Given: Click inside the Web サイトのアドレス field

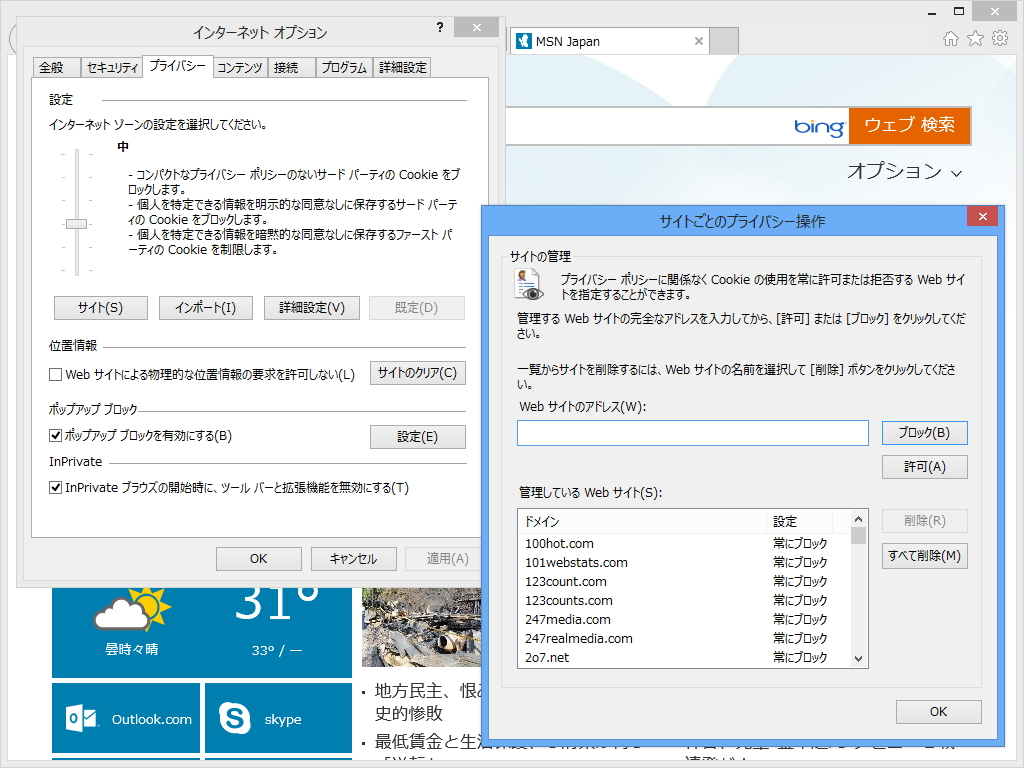Looking at the screenshot, I should (x=692, y=432).
